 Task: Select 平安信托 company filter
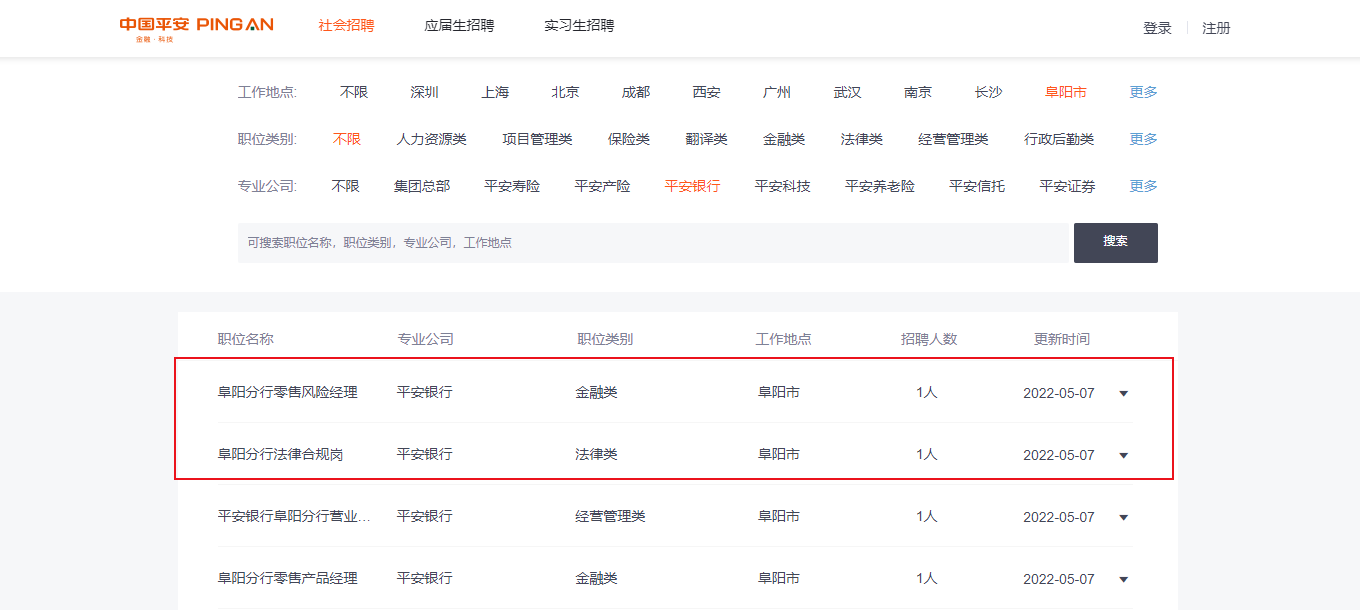click(977, 186)
